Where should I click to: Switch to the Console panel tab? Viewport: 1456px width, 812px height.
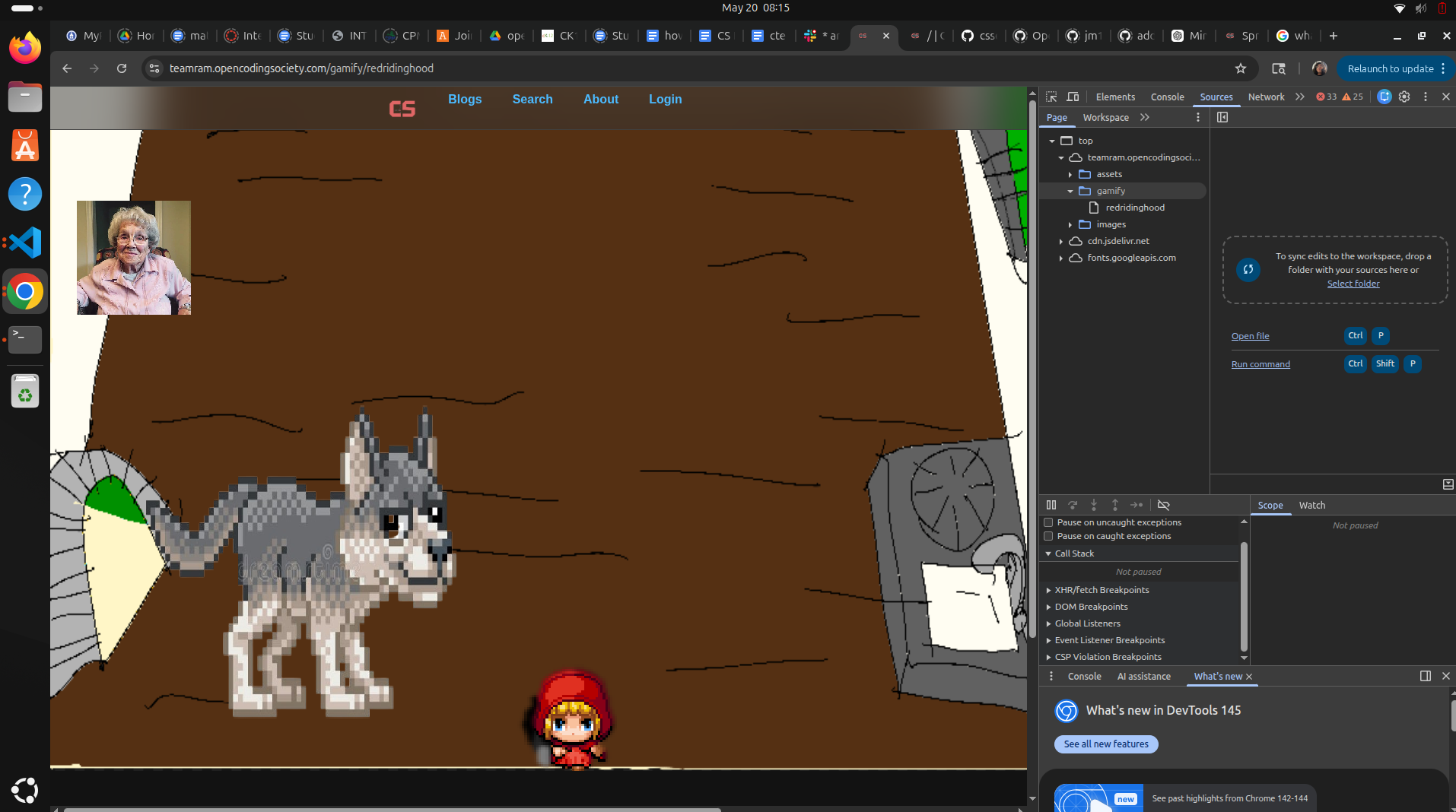tap(1167, 97)
